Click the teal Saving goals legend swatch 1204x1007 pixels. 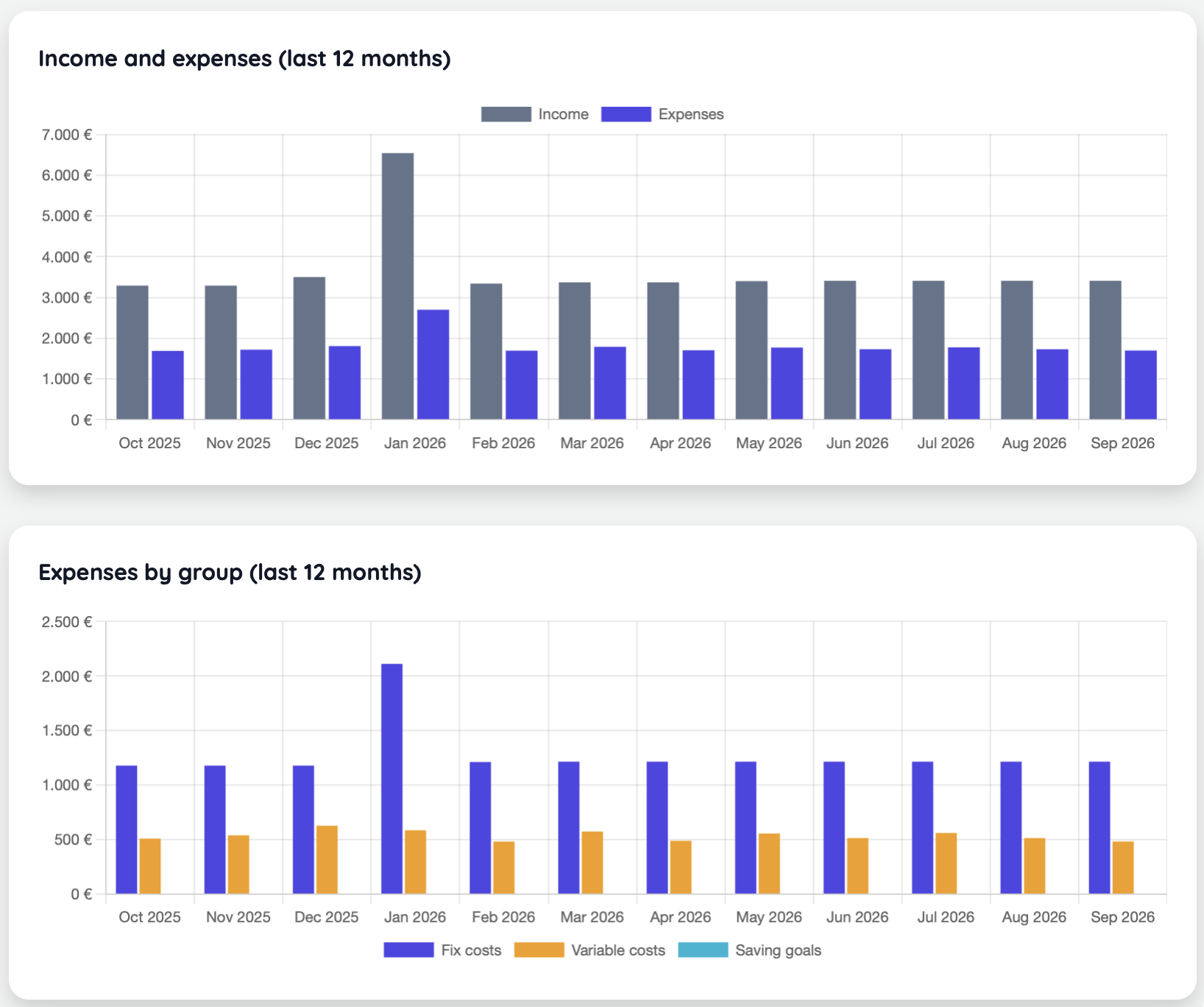click(x=703, y=950)
